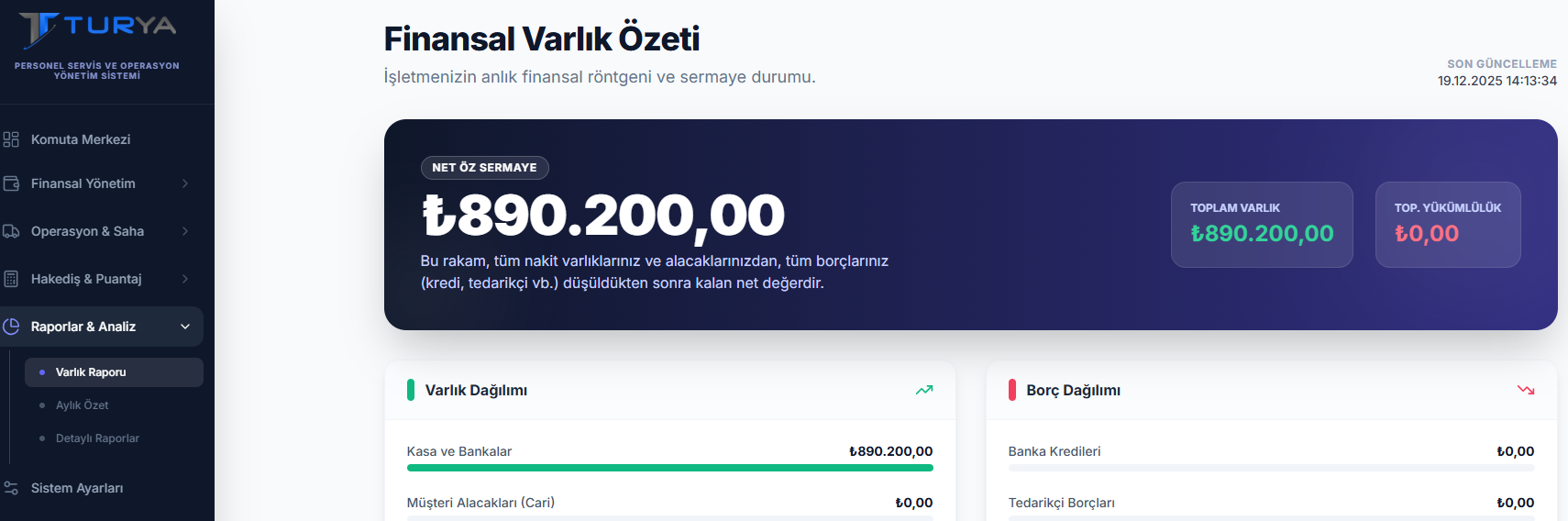
Task: Click the red trending-down icon in Borç Dağılımı
Action: click(x=1525, y=390)
